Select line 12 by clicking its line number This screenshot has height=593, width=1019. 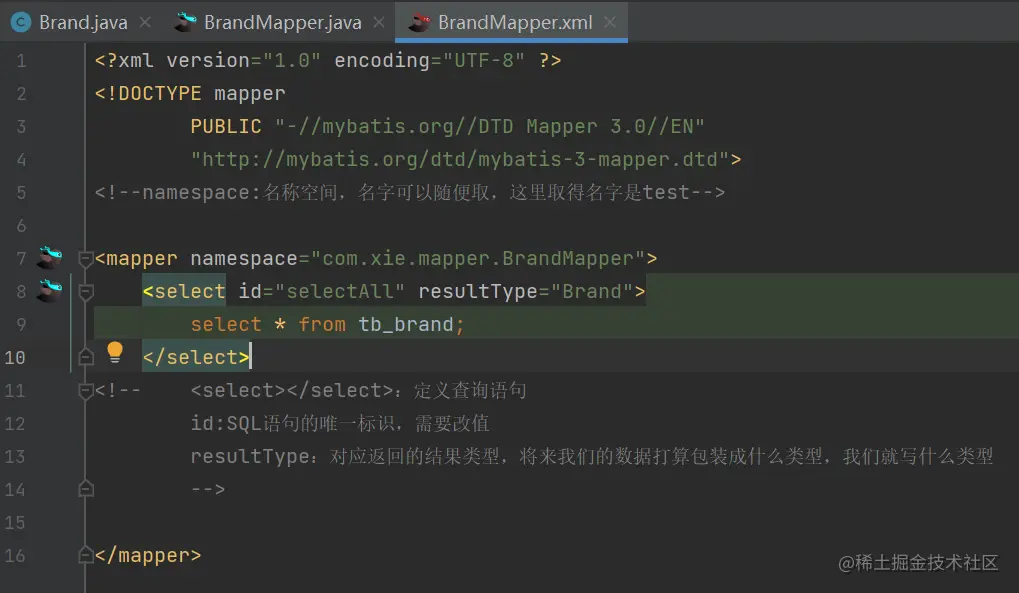coord(15,423)
